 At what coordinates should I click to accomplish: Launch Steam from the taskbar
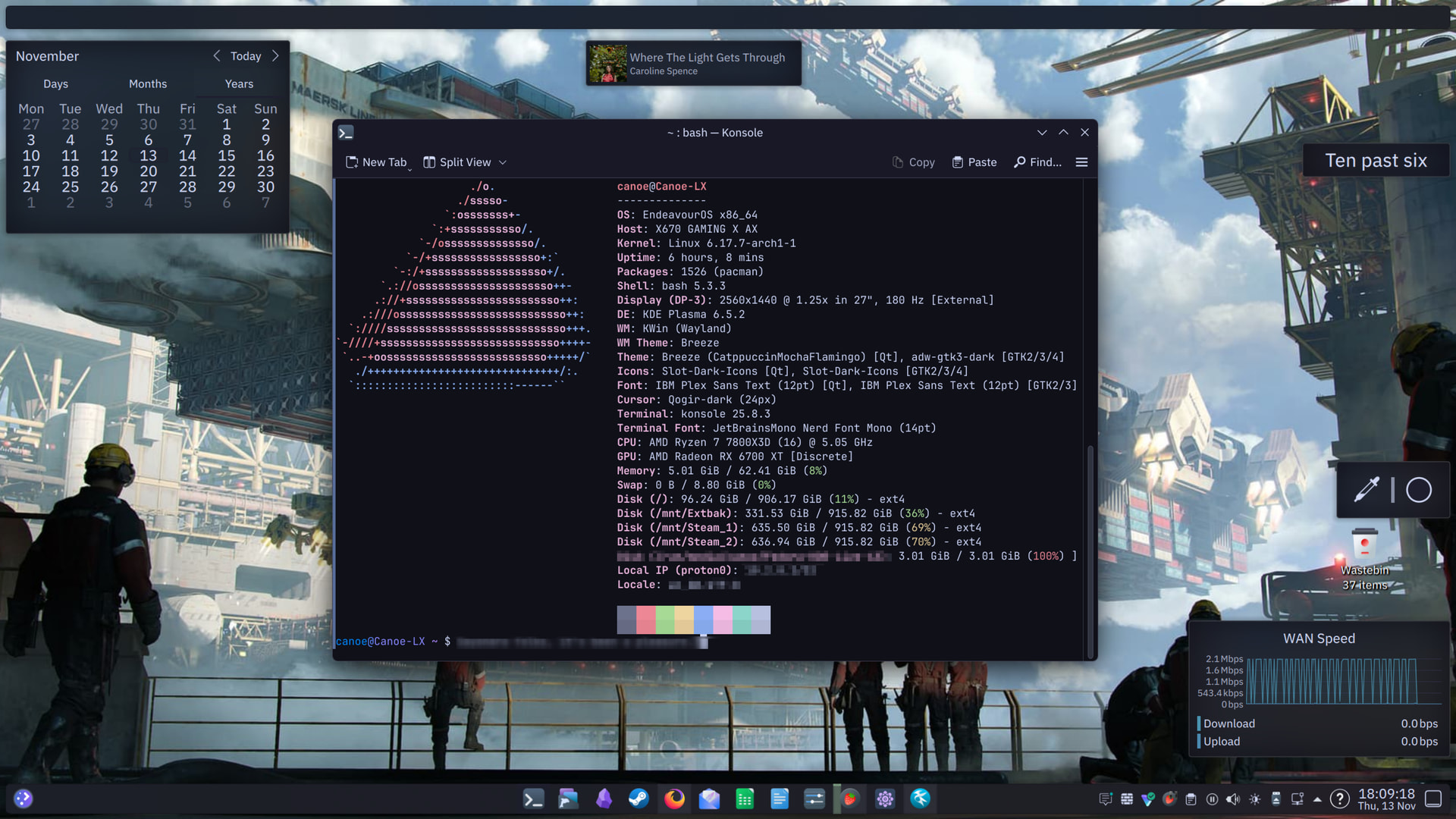point(639,799)
